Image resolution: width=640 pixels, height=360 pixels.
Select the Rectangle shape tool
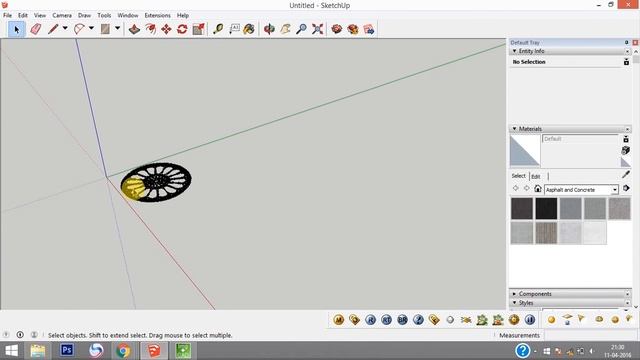pyautogui.click(x=105, y=29)
